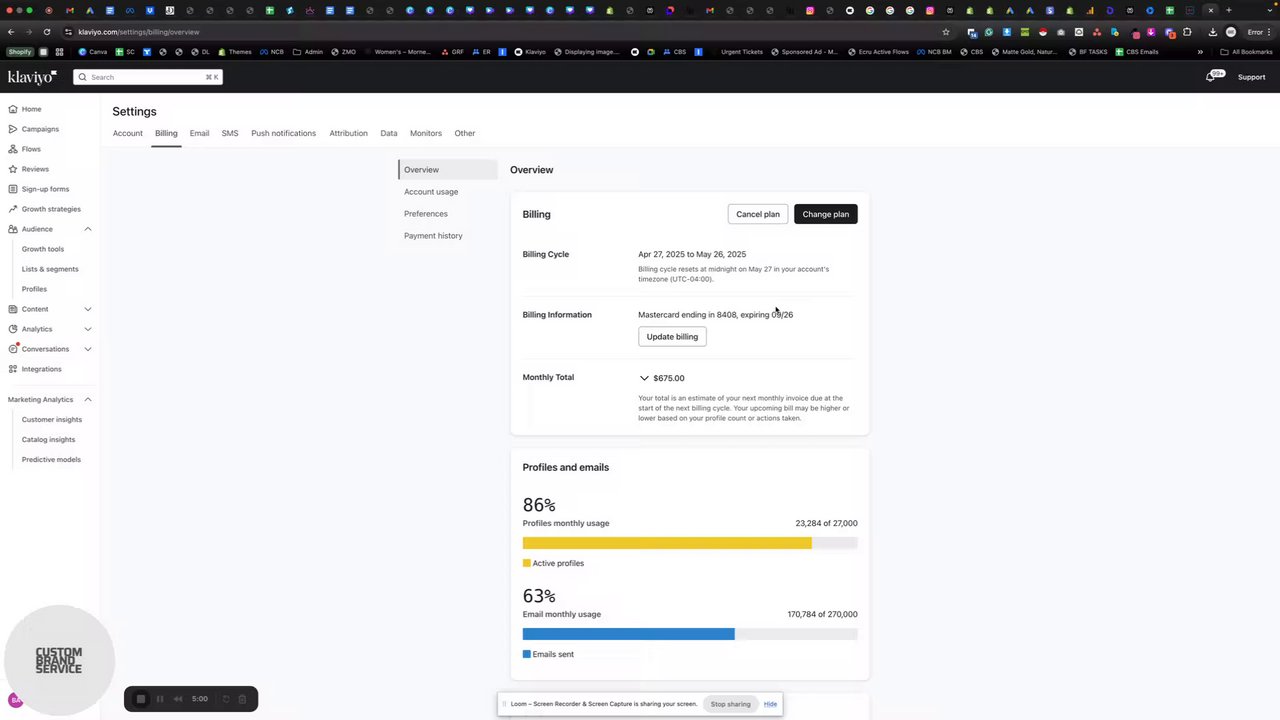
Task: Click Stop sharing in Loom banner
Action: click(730, 704)
